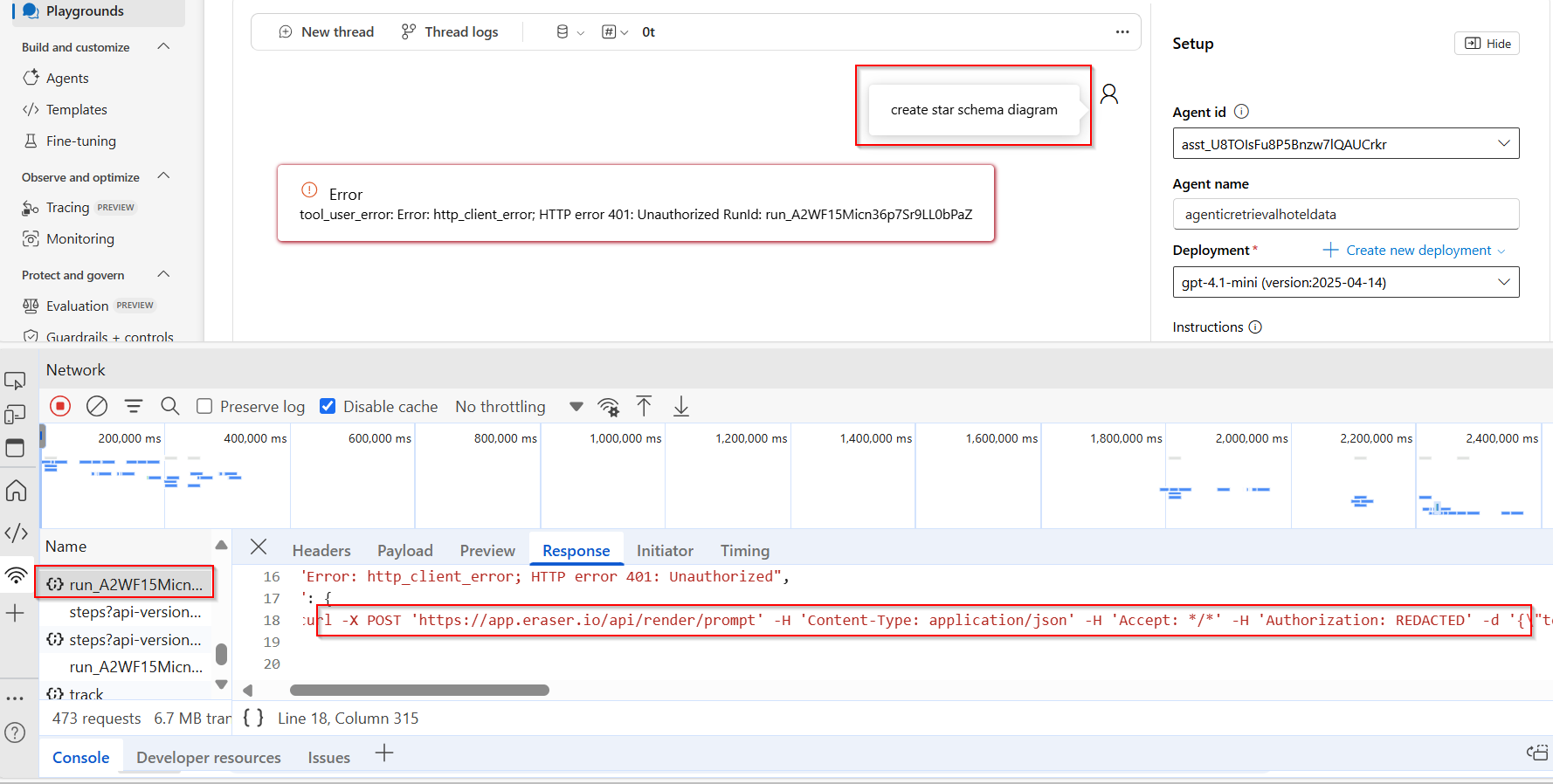Select the DevTools Network wifi tool
1553x784 pixels.
[16, 574]
